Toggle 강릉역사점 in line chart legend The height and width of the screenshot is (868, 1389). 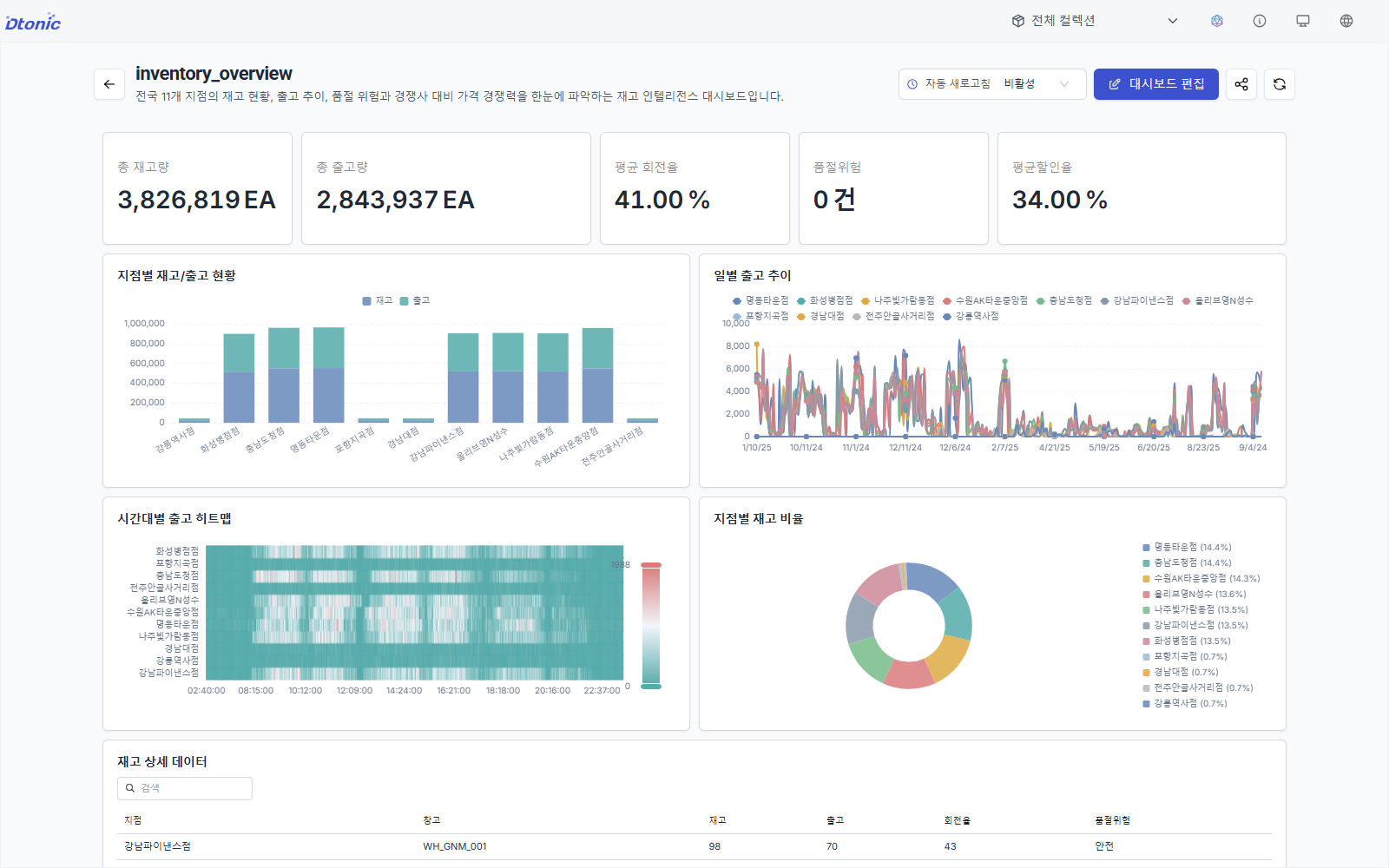click(971, 316)
